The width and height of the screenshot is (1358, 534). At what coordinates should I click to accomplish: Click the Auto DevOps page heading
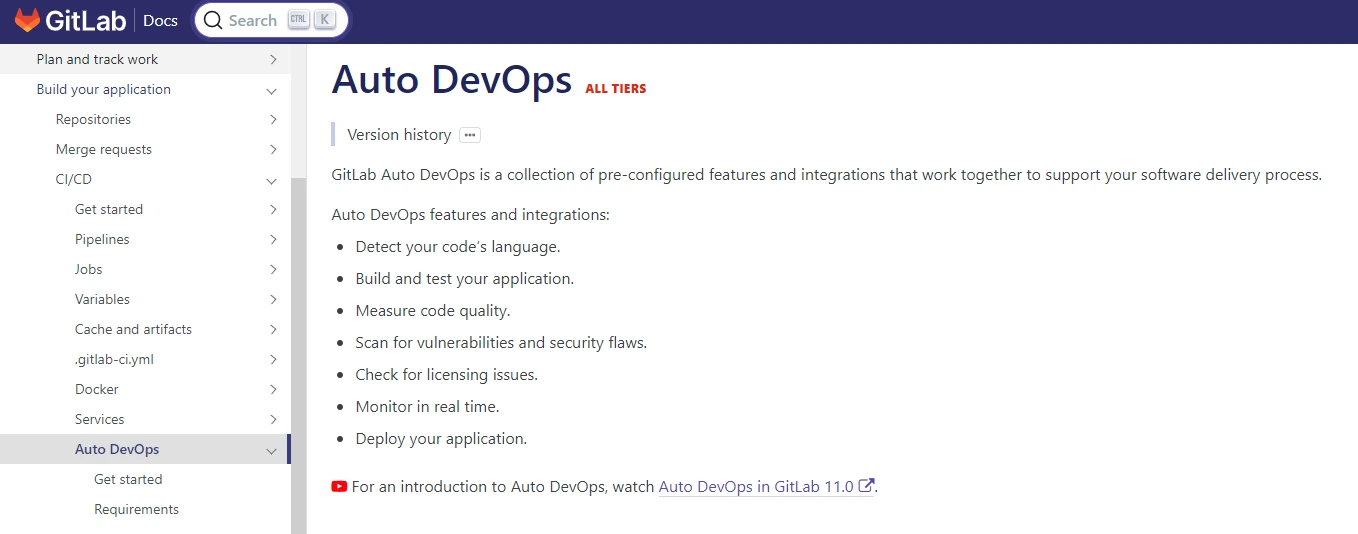click(452, 80)
